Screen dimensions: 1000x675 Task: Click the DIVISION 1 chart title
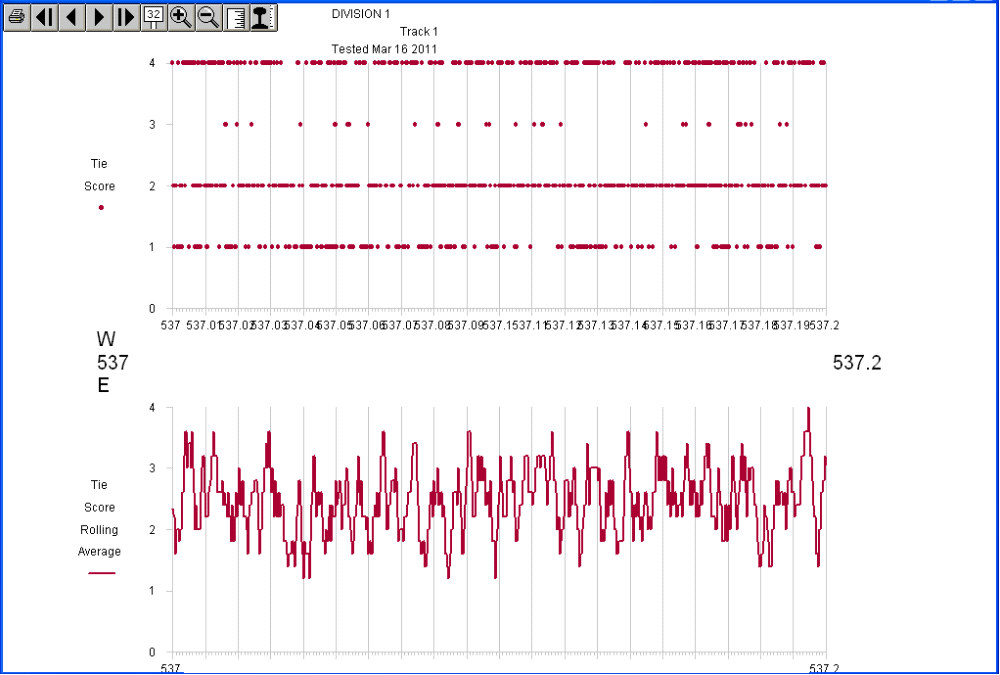click(x=361, y=14)
